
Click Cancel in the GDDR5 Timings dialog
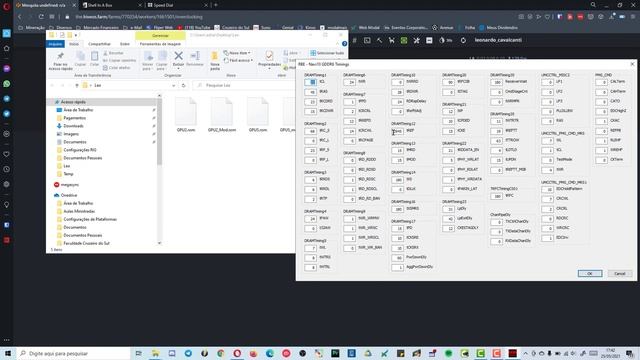pos(620,273)
